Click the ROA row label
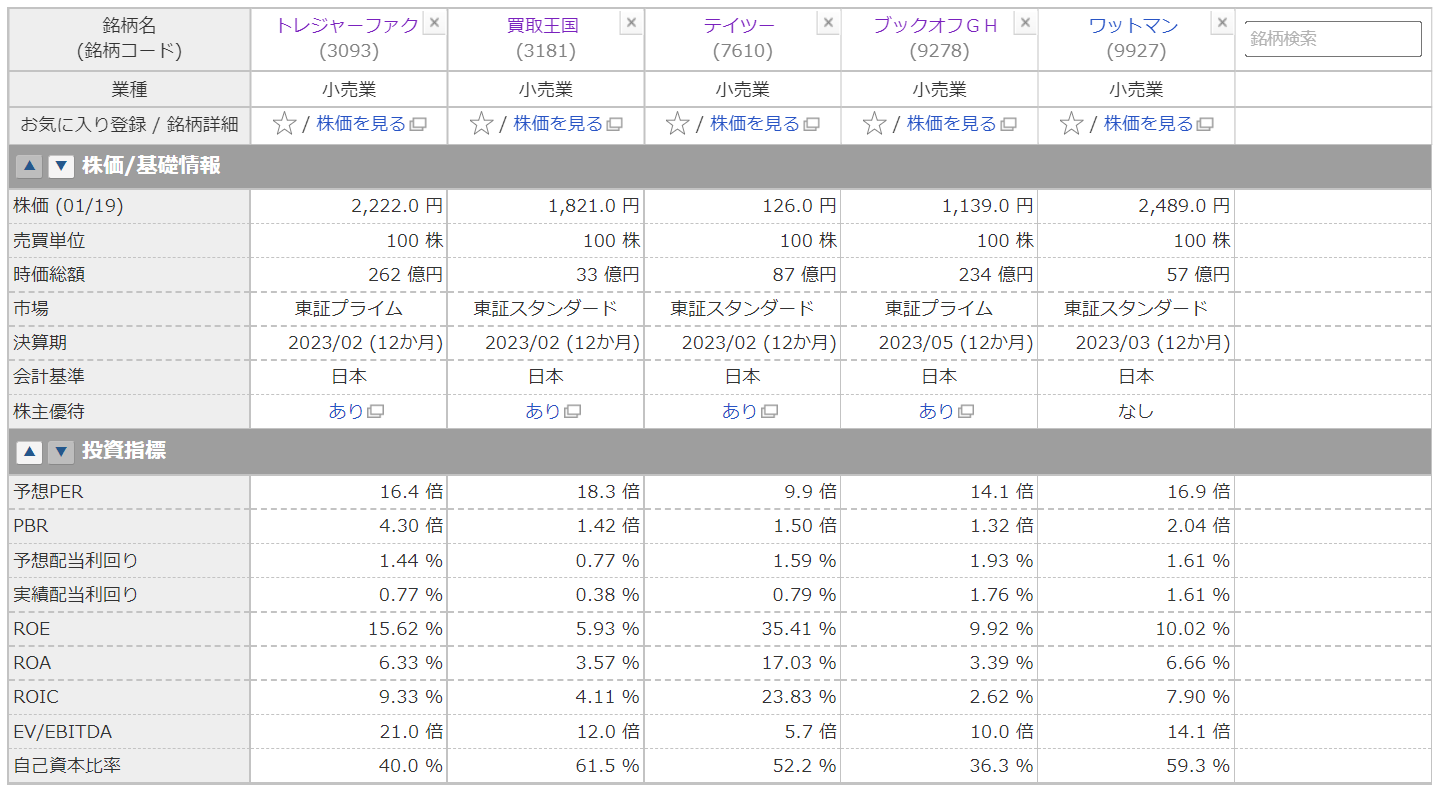The image size is (1440, 790). pos(32,662)
